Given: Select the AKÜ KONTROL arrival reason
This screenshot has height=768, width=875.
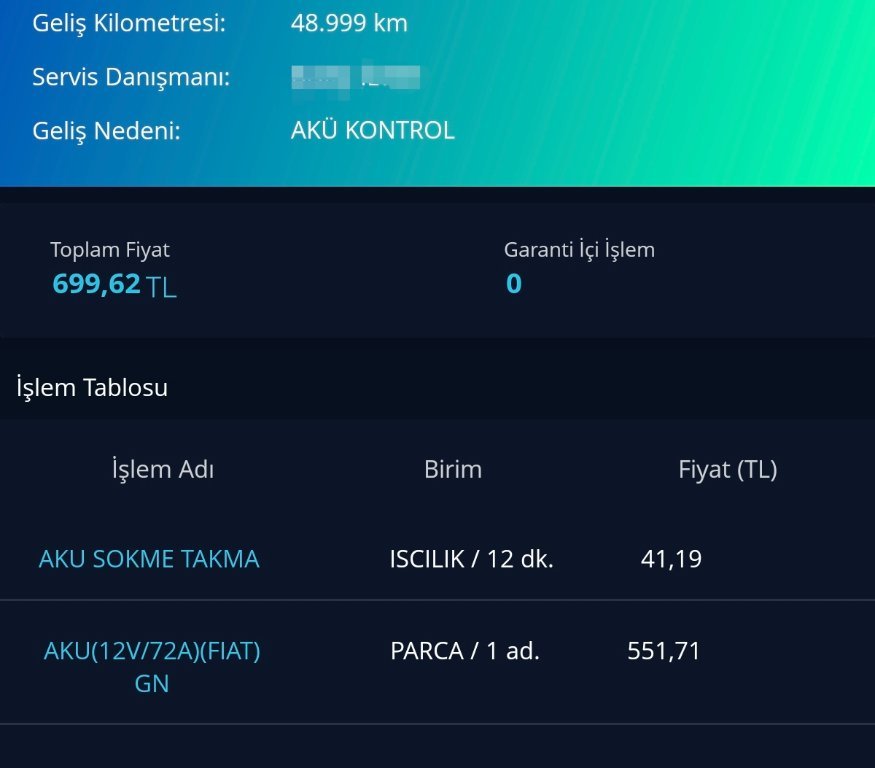Looking at the screenshot, I should [372, 130].
